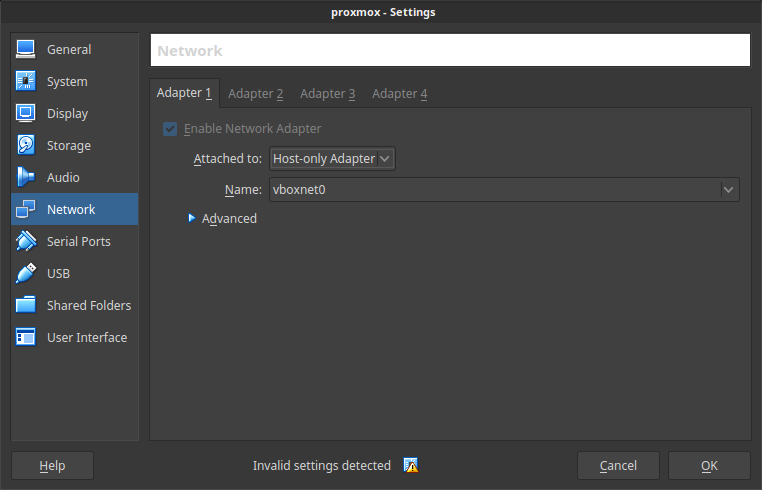Click the Network section header bar
The height and width of the screenshot is (490, 762).
pos(450,50)
